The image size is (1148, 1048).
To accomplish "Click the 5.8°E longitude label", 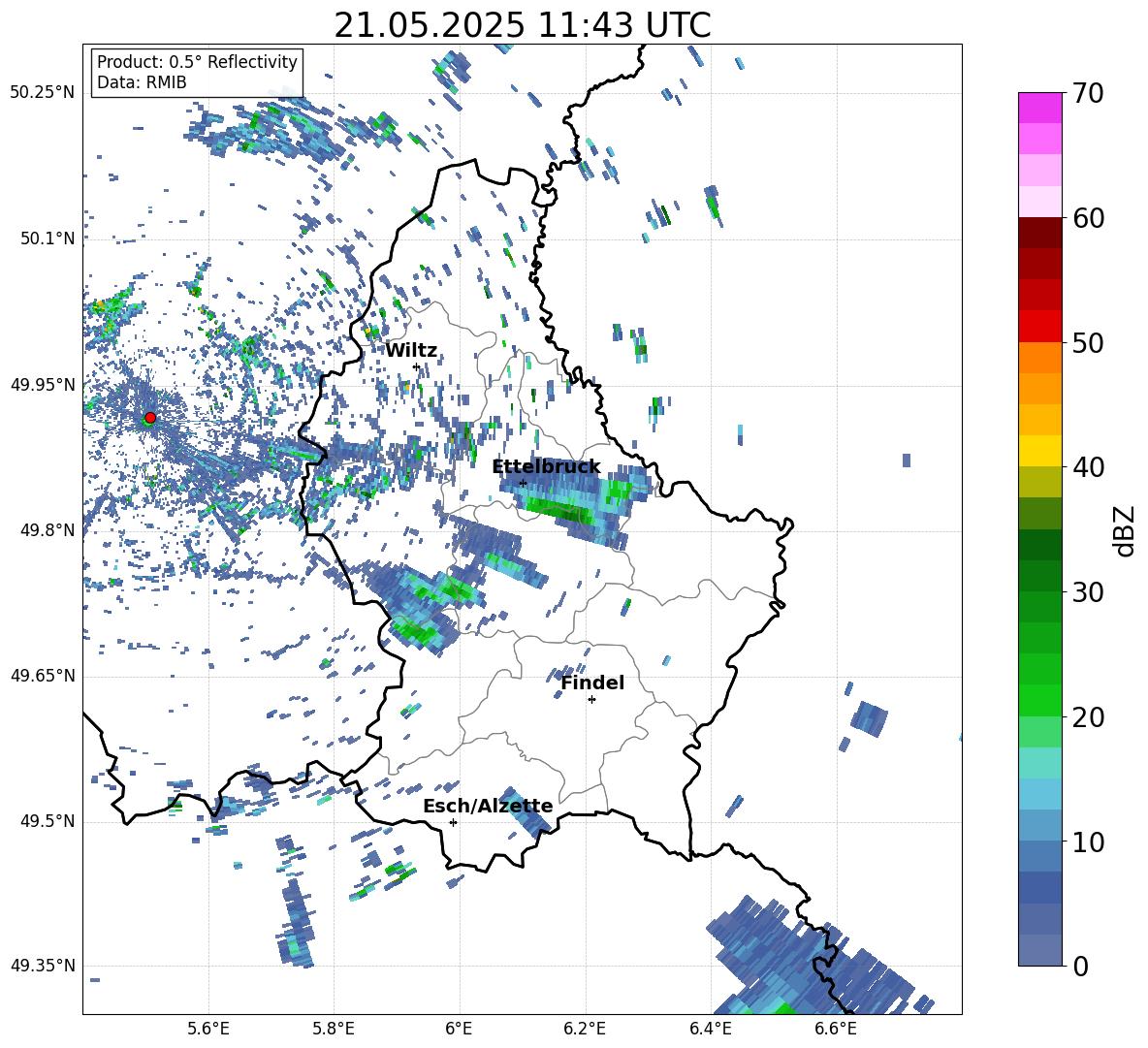I will point(334,1029).
